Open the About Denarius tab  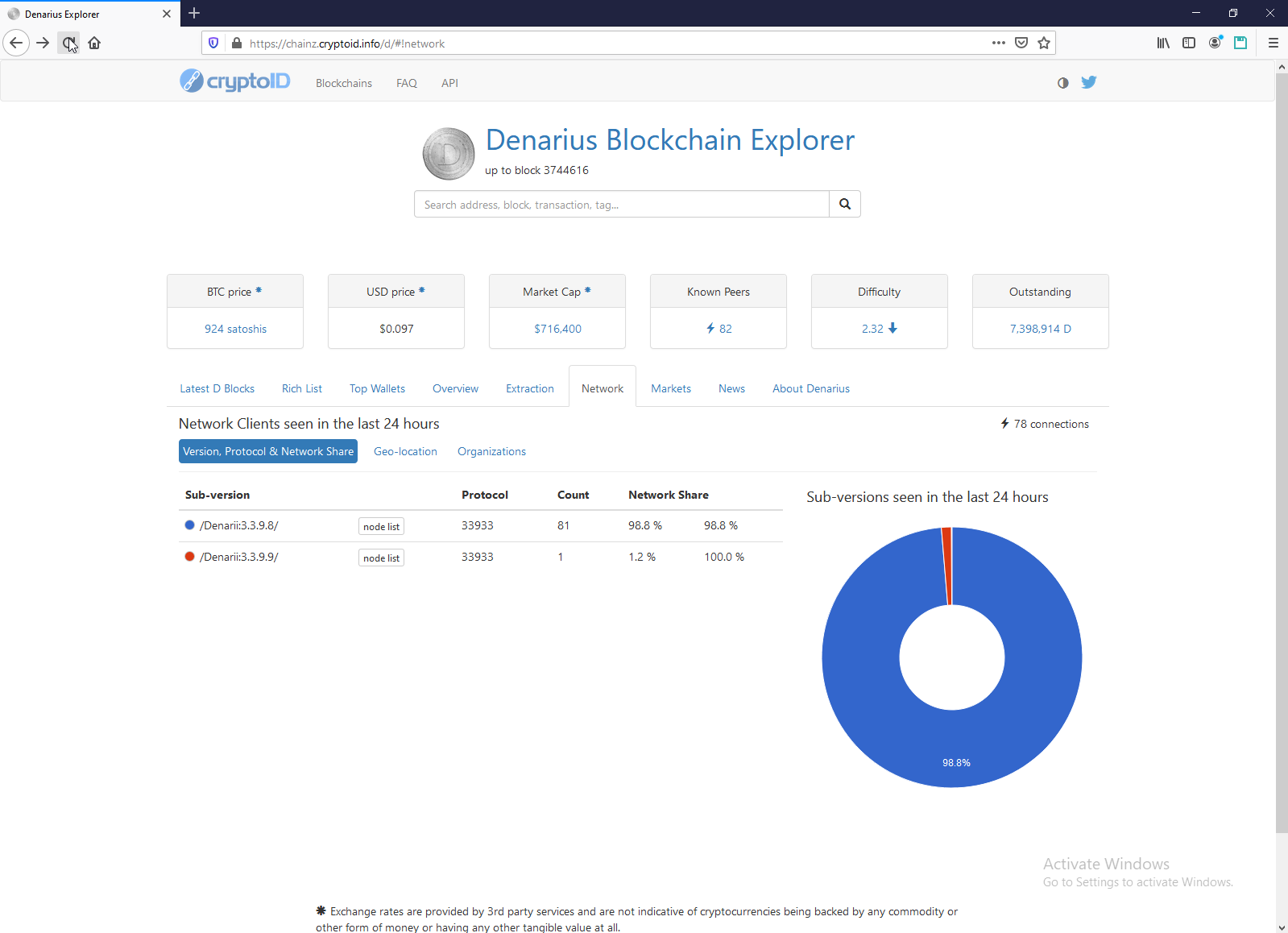pyautogui.click(x=811, y=388)
